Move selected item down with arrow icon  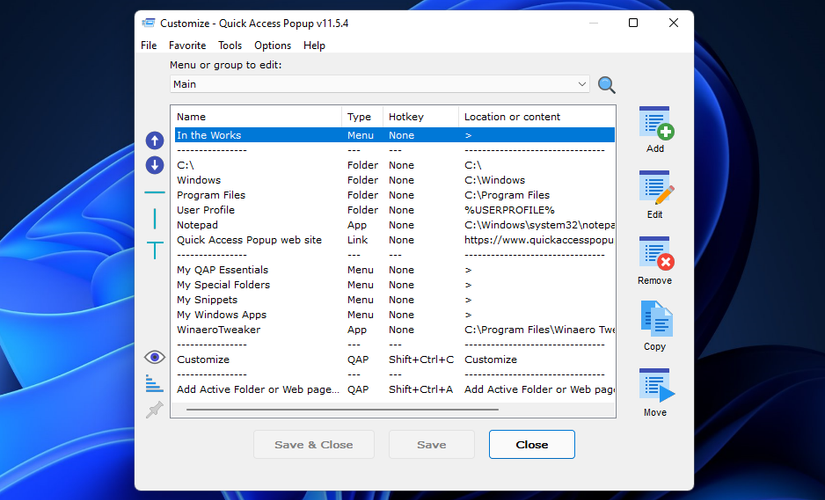pos(155,165)
